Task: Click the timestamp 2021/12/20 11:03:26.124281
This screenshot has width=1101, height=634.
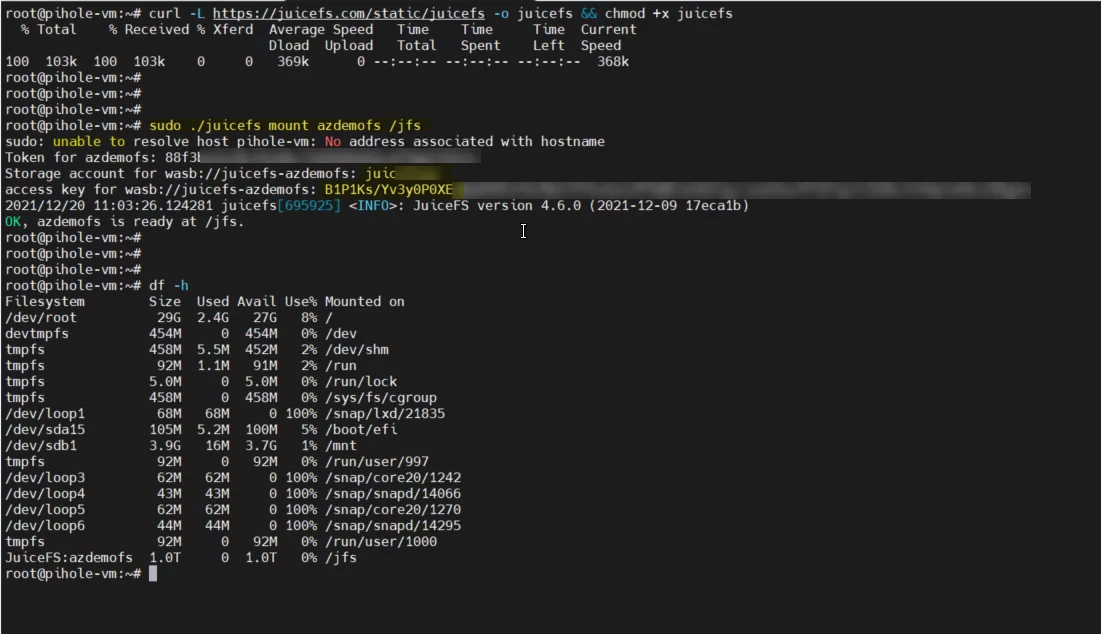Action: point(109,206)
